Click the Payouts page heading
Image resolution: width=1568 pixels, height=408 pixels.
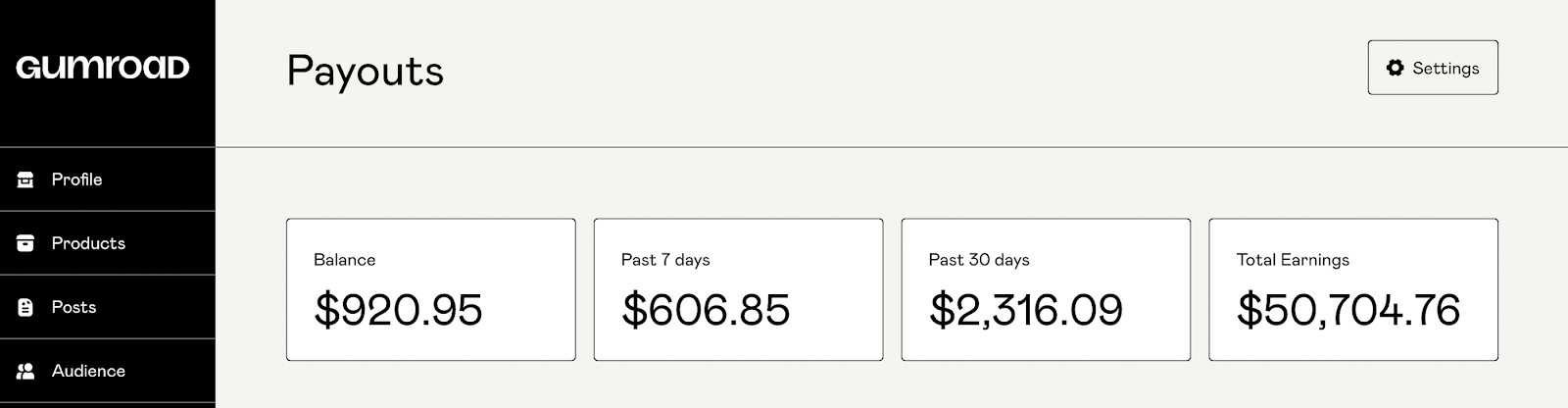pyautogui.click(x=365, y=72)
